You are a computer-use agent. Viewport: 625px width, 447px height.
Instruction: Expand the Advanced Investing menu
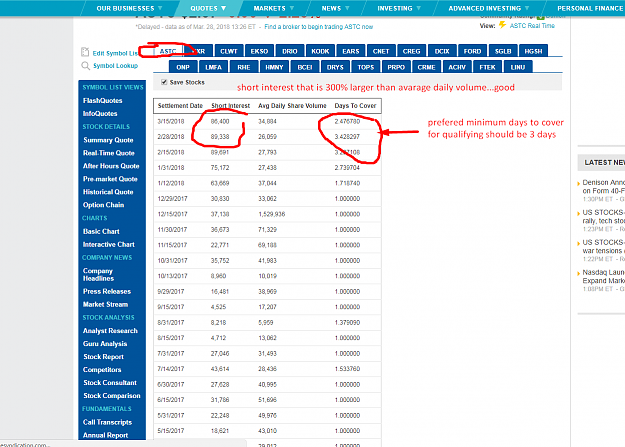[x=489, y=8]
